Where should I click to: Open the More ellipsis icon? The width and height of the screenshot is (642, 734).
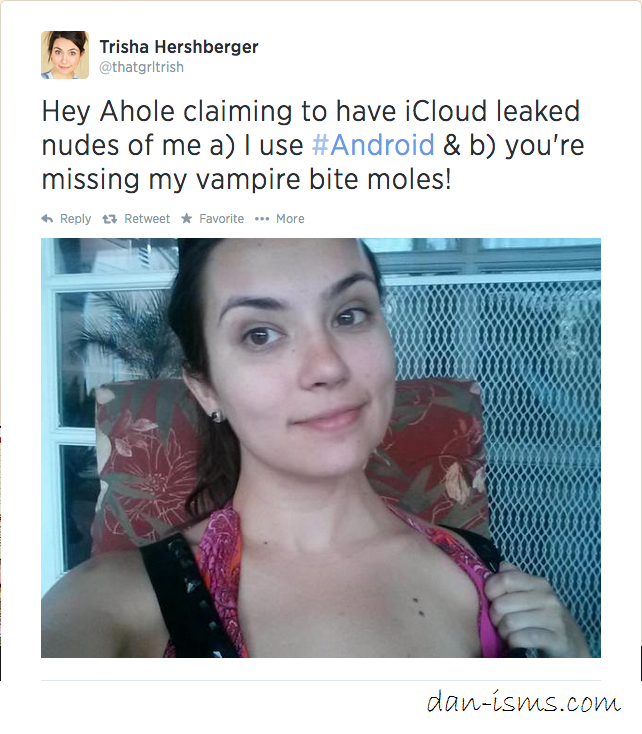tap(262, 219)
